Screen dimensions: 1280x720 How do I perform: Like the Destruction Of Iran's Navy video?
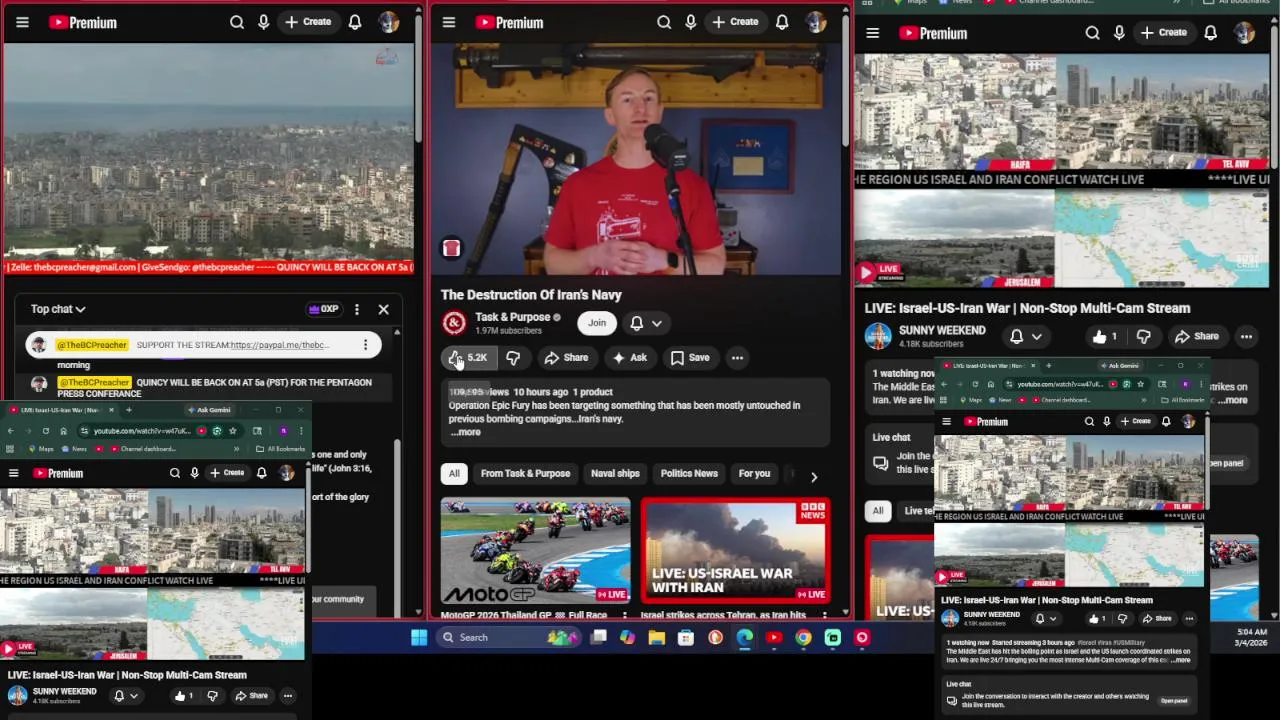468,358
